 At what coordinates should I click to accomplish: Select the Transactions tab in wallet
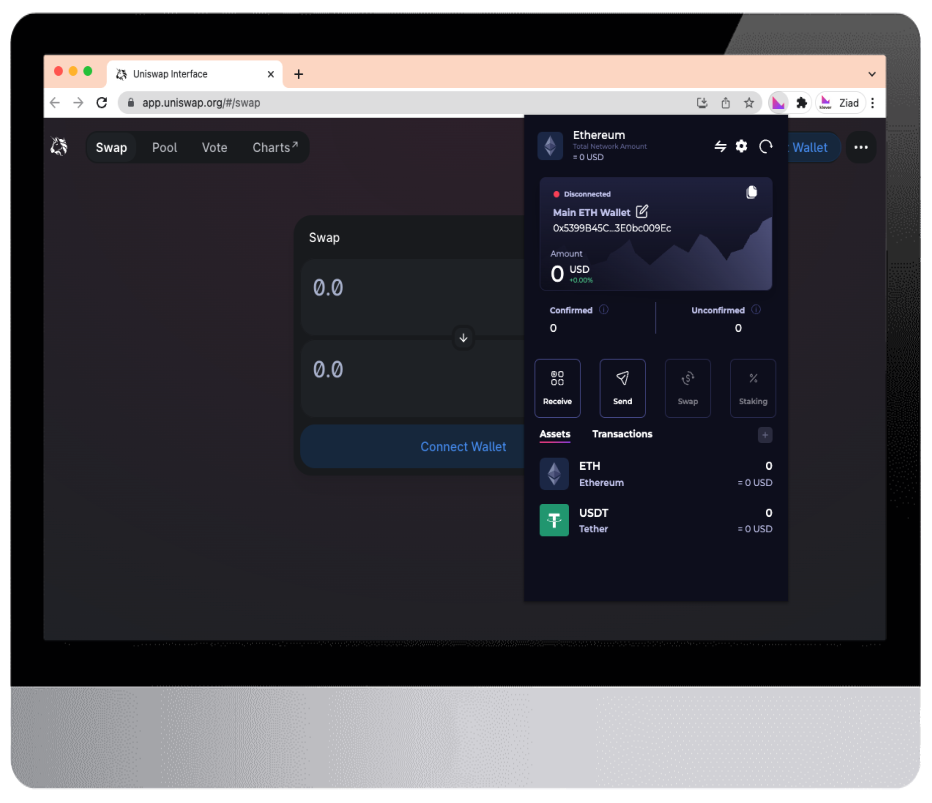click(622, 434)
